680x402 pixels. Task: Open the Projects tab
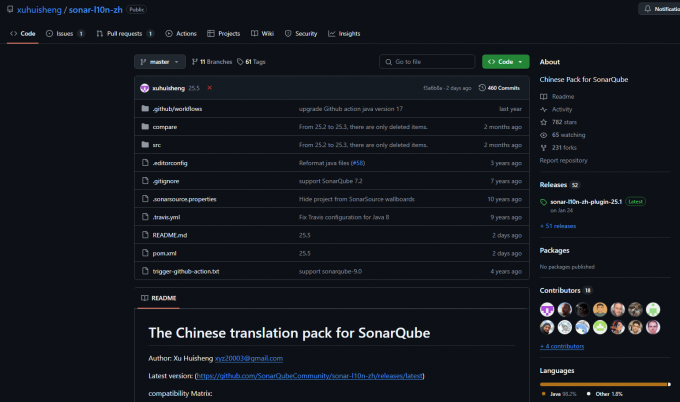tap(223, 33)
